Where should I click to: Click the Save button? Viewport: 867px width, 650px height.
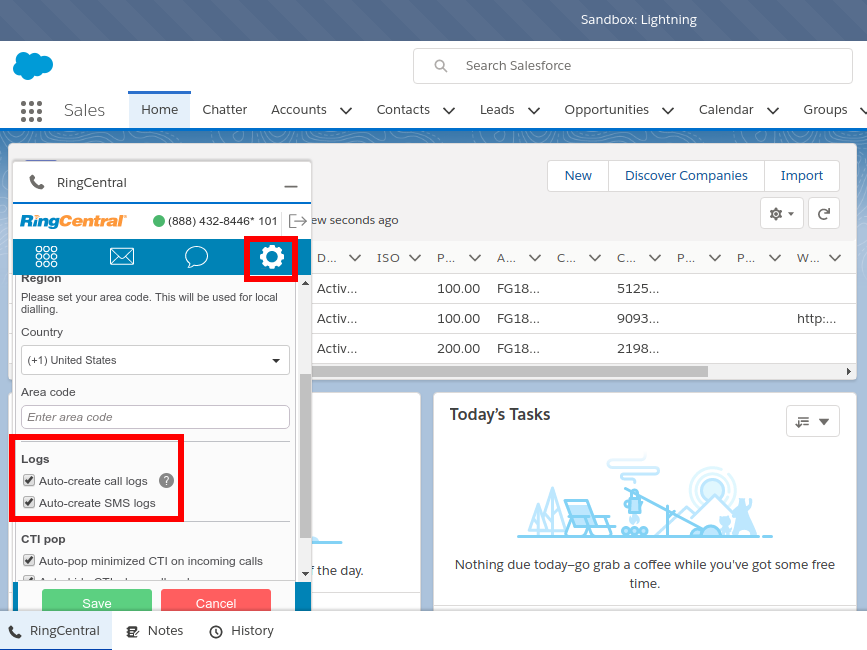coord(97,602)
